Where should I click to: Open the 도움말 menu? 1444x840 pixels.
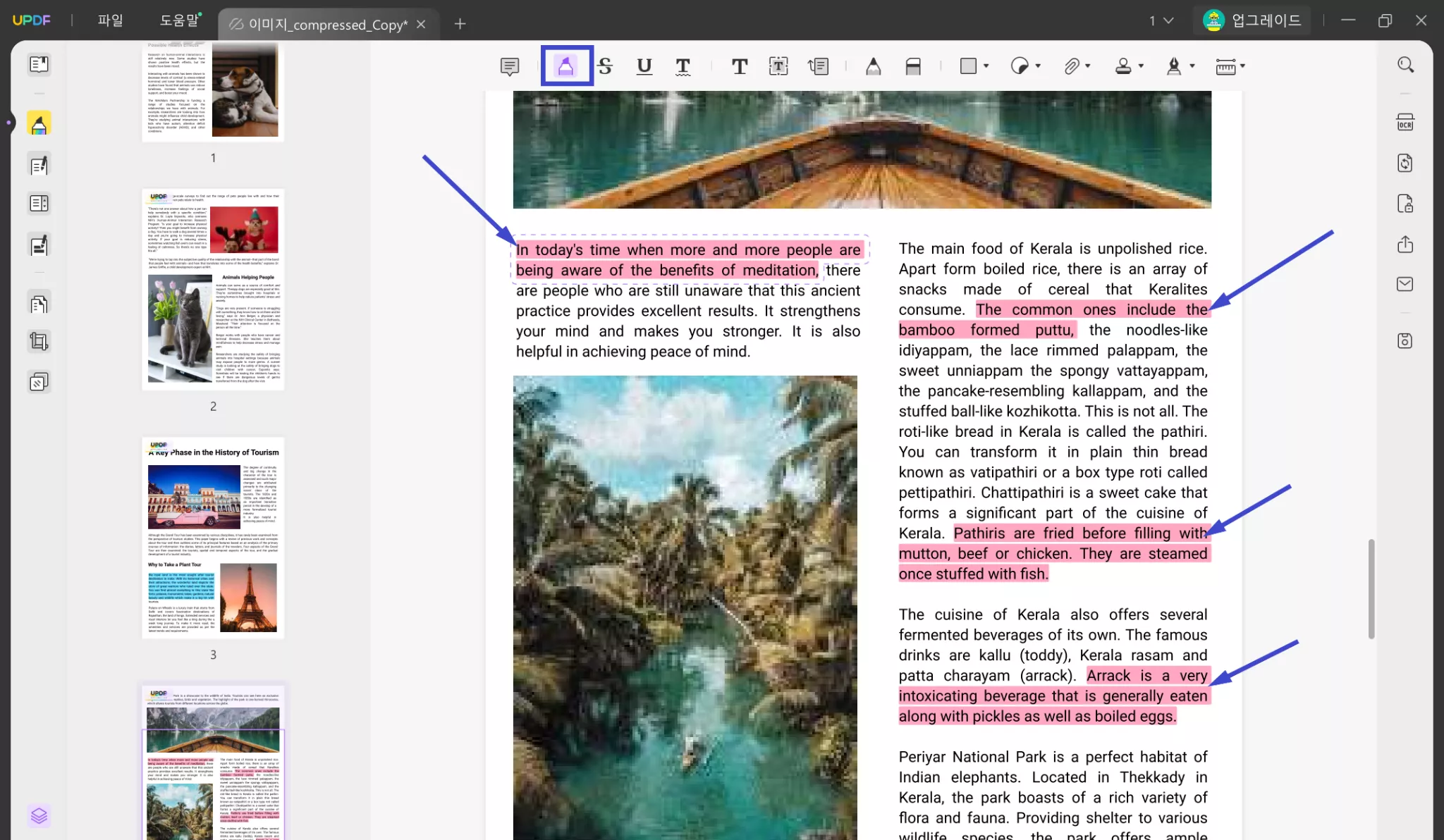coord(179,20)
